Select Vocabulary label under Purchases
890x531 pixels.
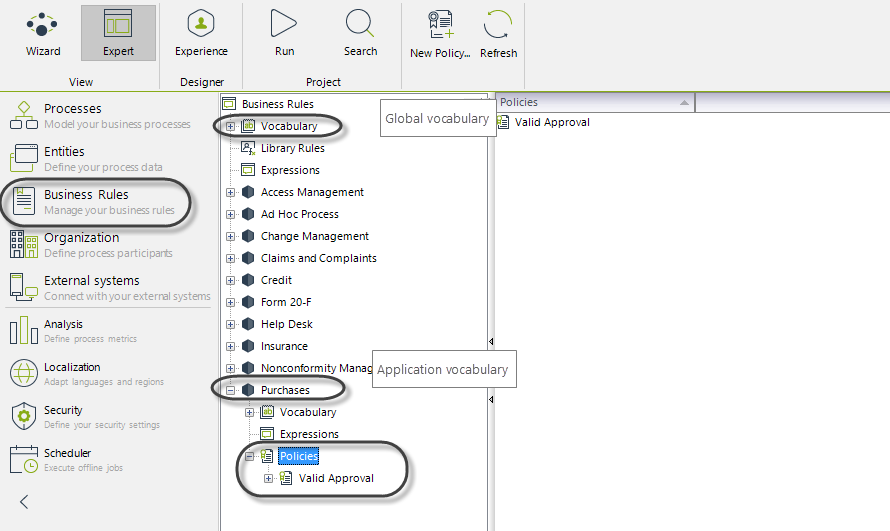click(308, 412)
